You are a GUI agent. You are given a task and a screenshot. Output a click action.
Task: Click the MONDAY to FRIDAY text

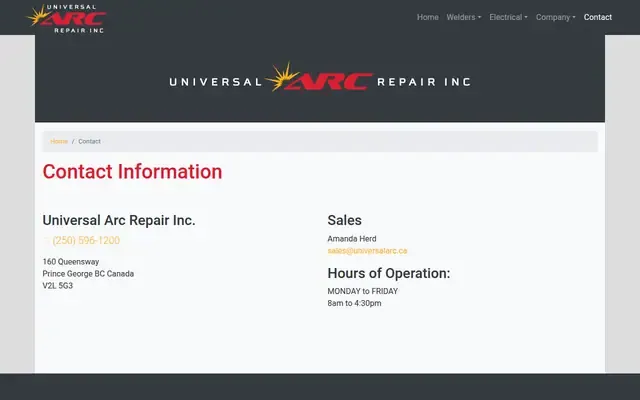[x=362, y=291]
